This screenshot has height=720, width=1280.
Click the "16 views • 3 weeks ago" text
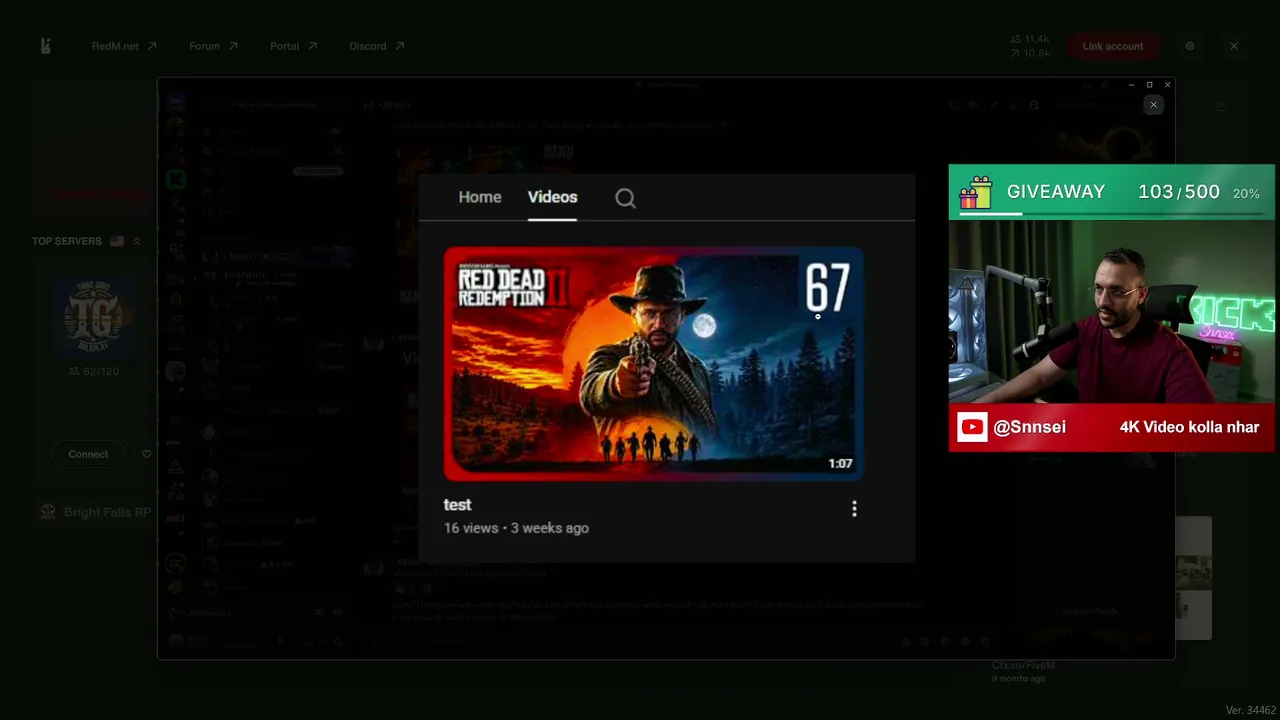point(516,528)
